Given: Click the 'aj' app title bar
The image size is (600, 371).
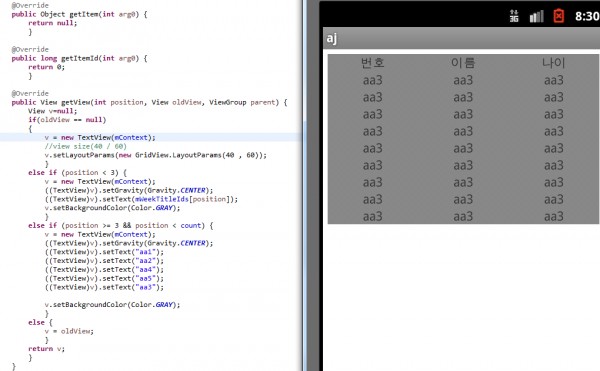Looking at the screenshot, I should click(x=461, y=38).
